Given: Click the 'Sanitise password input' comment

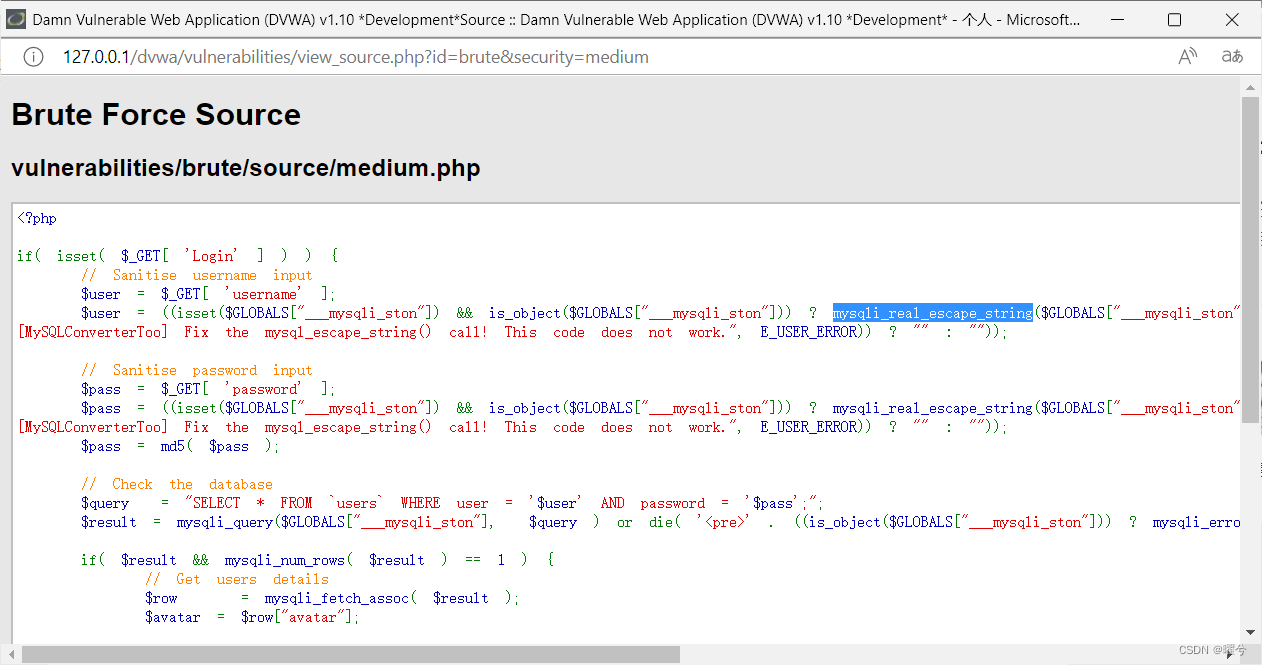Looking at the screenshot, I should click(x=197, y=370).
